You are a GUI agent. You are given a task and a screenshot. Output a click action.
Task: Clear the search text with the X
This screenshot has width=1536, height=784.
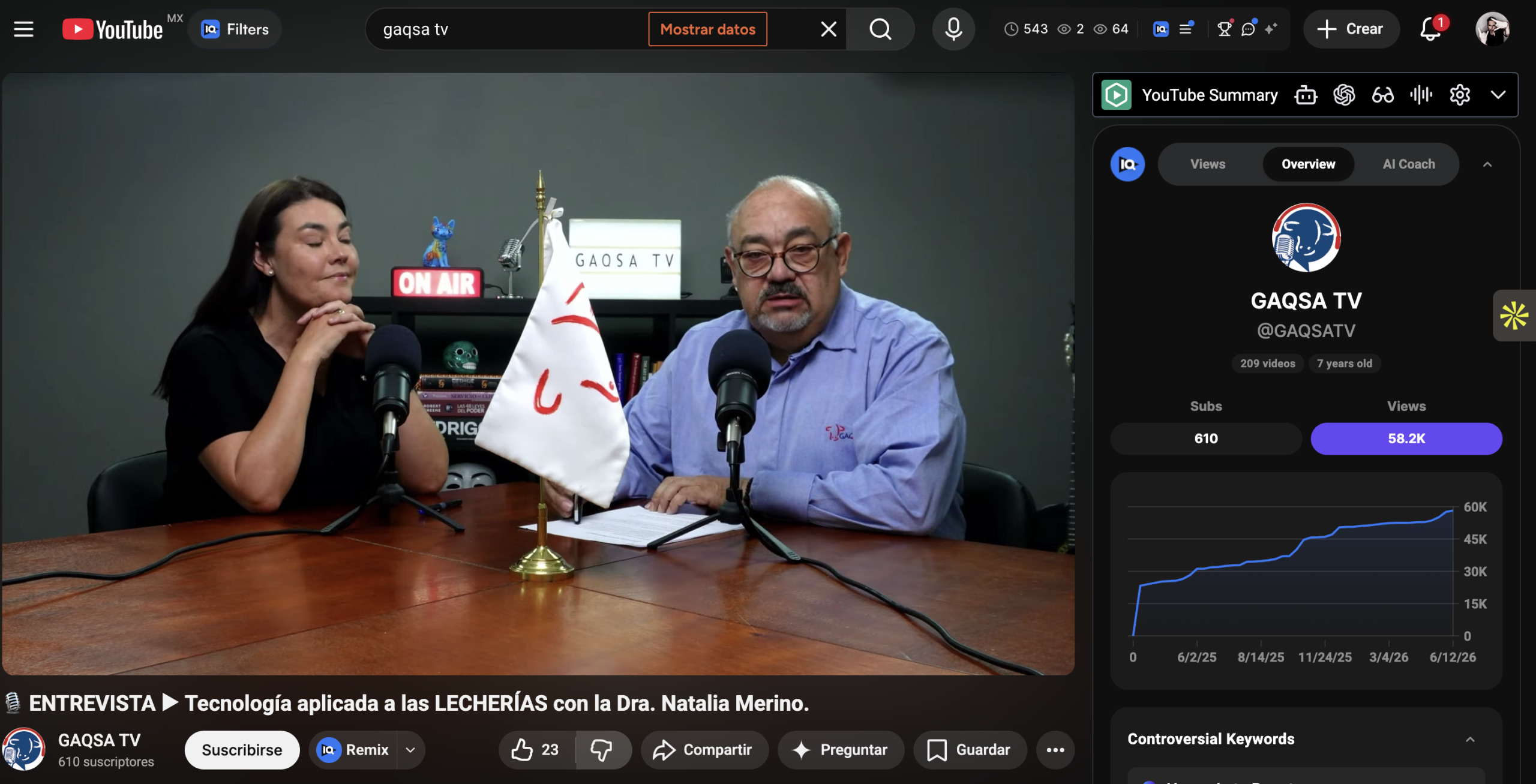[x=828, y=29]
